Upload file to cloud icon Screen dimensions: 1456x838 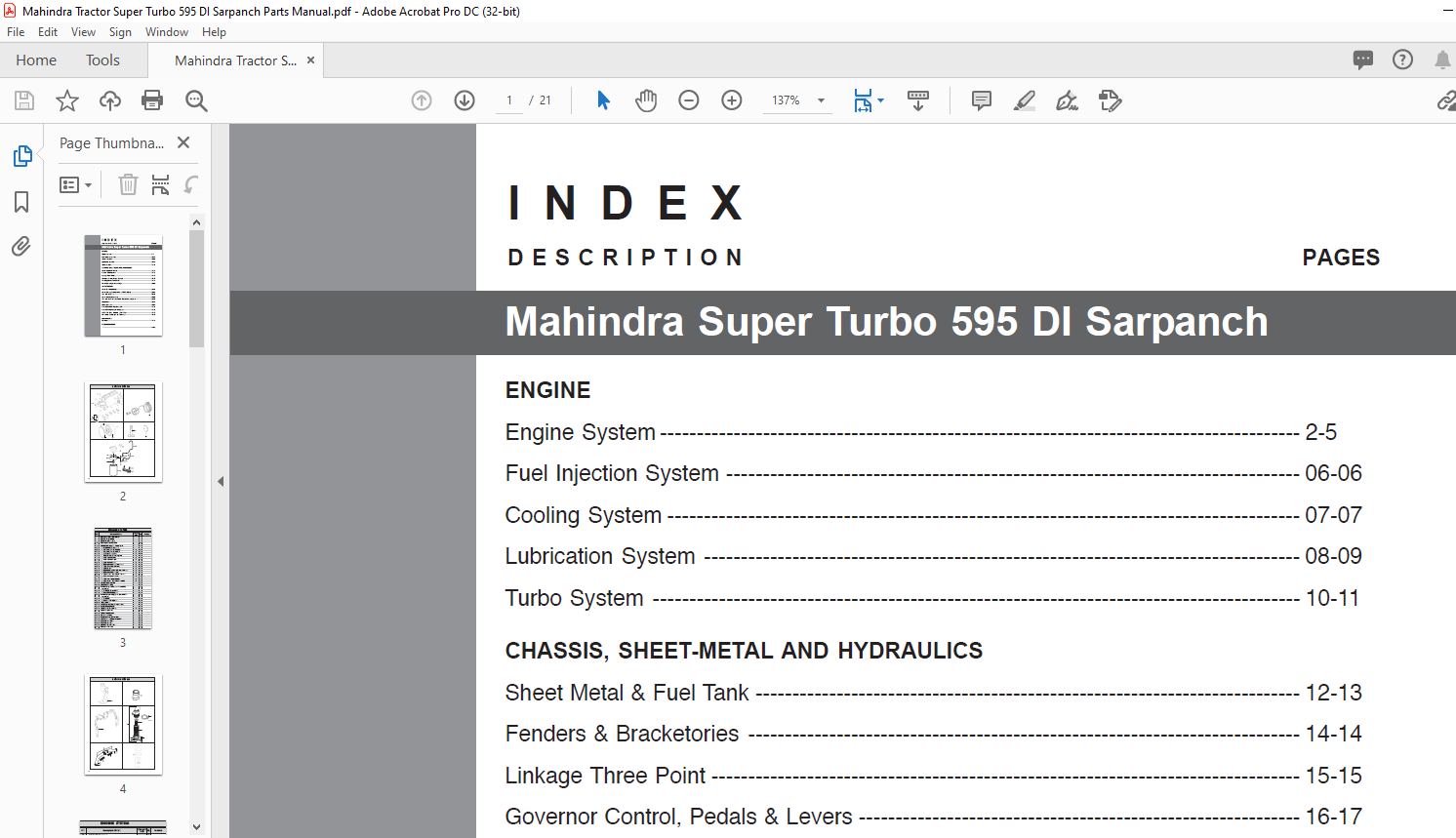click(x=110, y=100)
